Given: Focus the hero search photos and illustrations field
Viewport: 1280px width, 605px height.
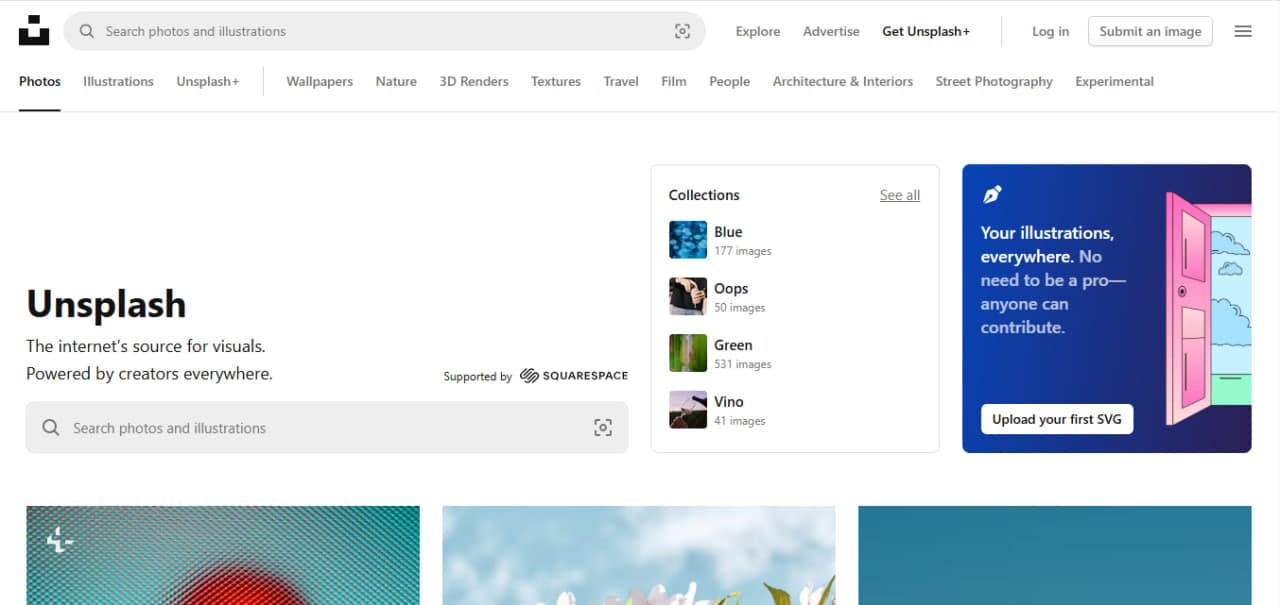Looking at the screenshot, I should point(327,428).
